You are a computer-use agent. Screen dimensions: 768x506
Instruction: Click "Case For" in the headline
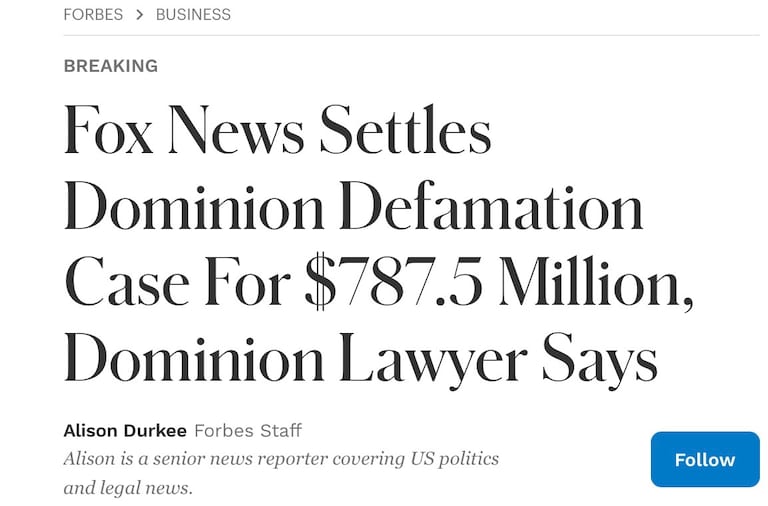pyautogui.click(x=175, y=283)
